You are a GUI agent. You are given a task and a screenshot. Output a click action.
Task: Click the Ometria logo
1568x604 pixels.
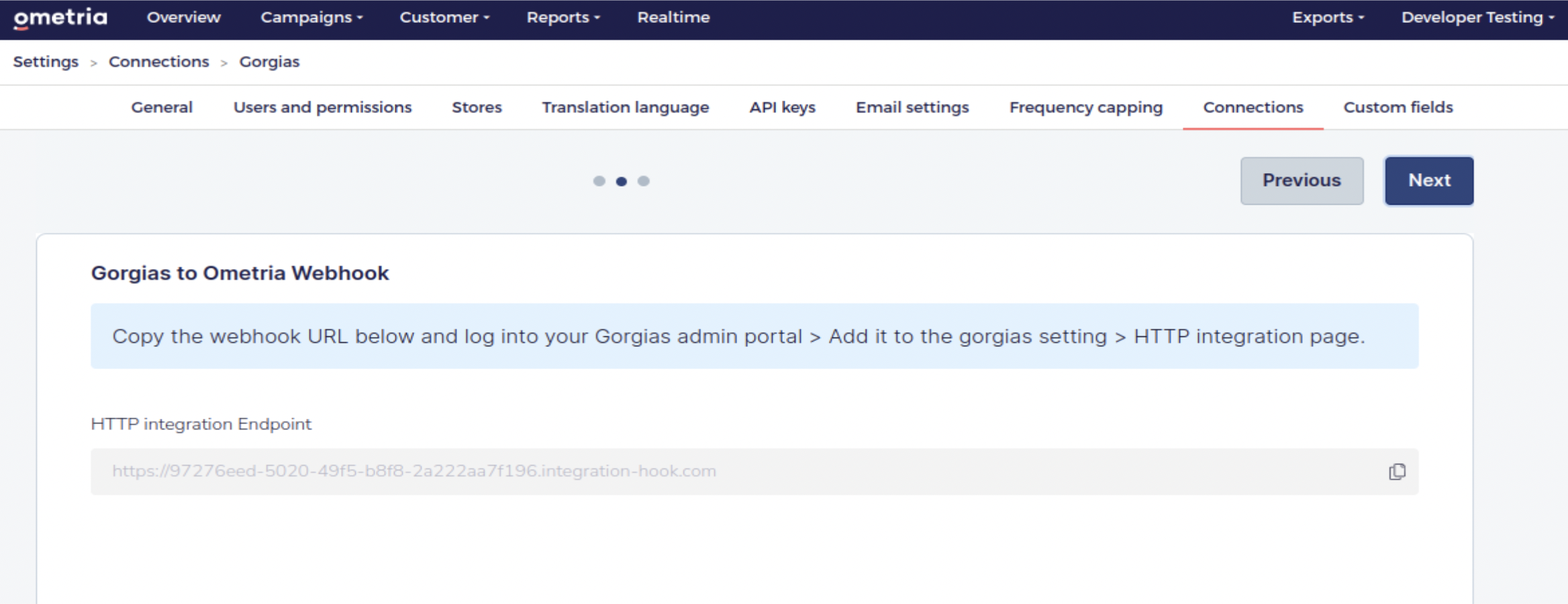60,17
